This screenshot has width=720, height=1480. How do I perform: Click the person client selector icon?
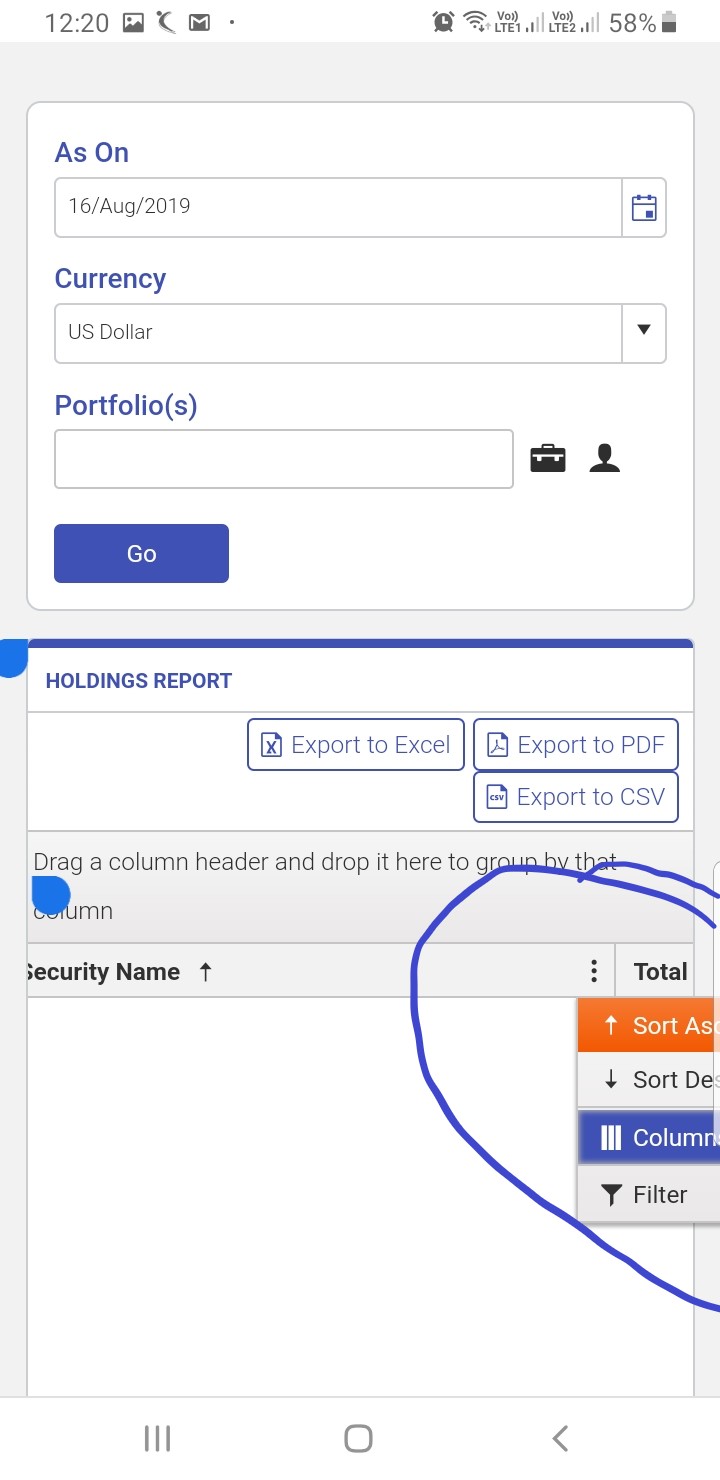604,459
